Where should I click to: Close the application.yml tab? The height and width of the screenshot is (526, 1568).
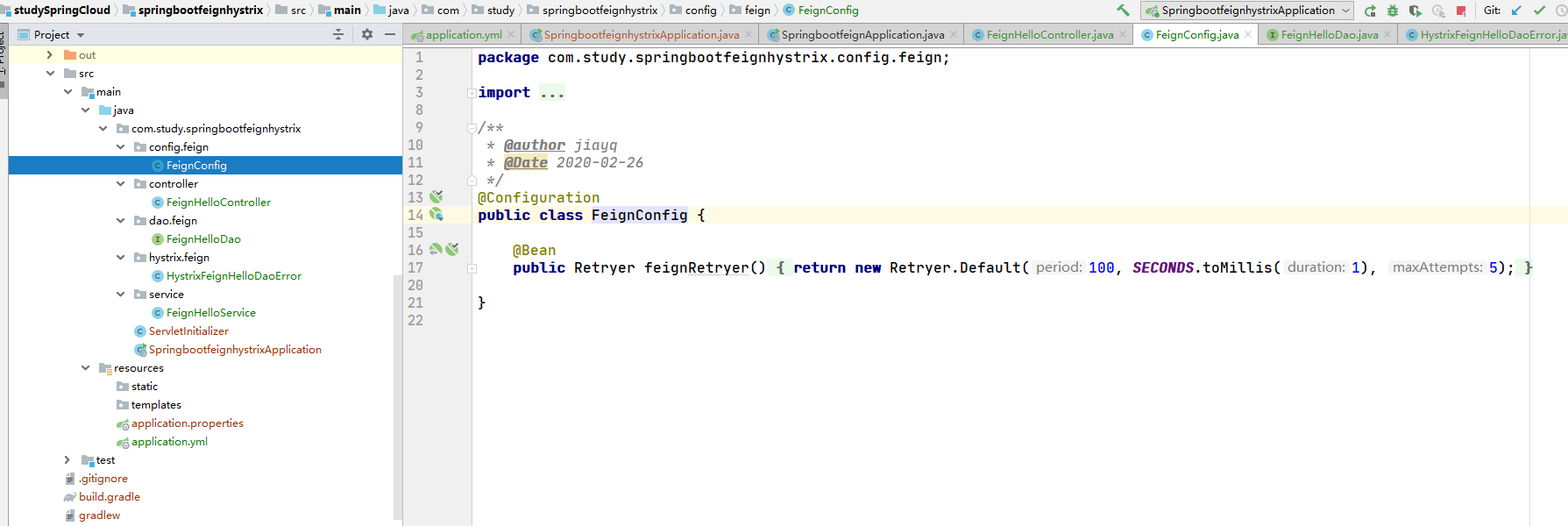(511, 34)
